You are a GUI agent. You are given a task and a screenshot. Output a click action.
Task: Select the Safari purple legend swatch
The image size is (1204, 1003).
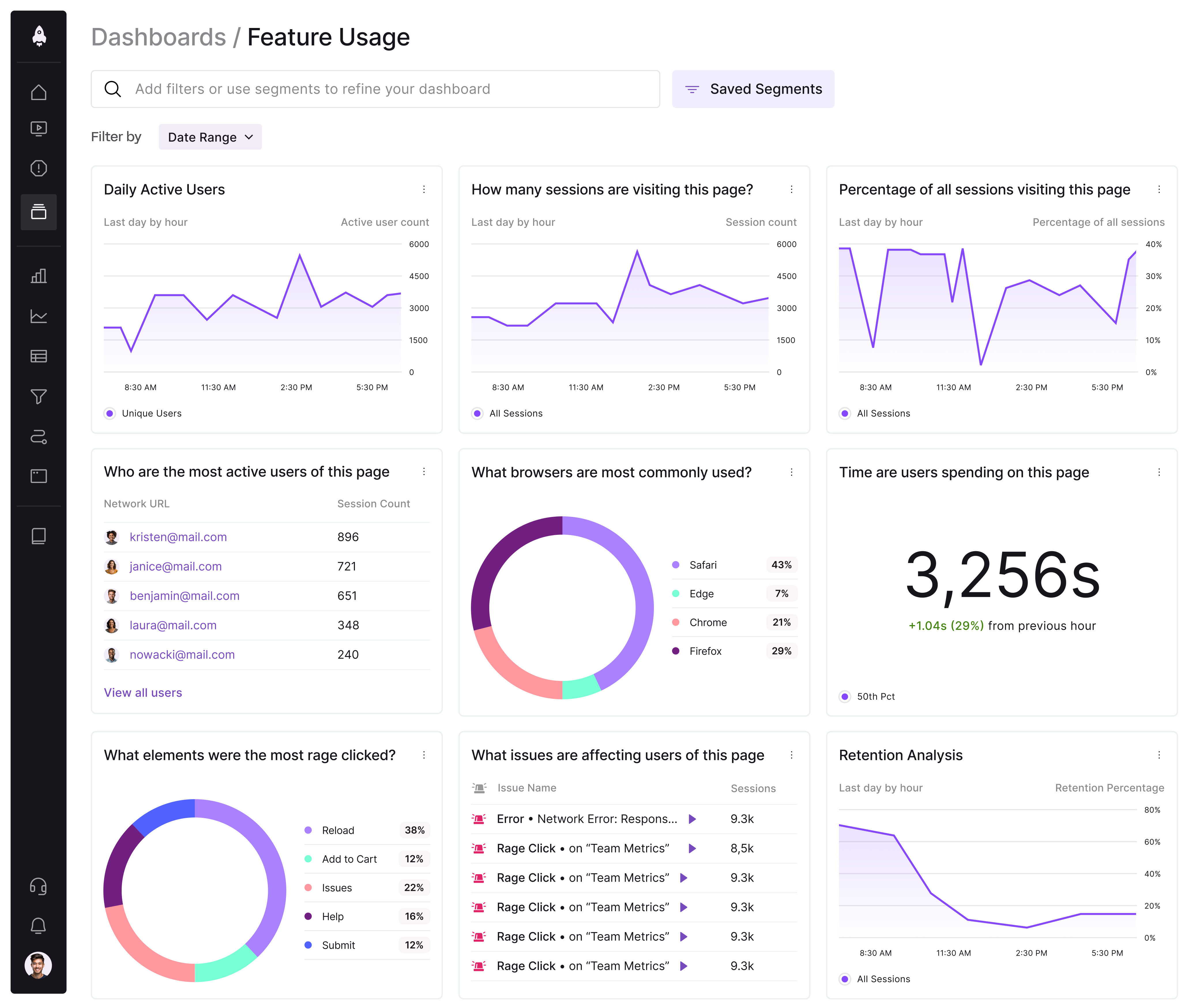(676, 565)
